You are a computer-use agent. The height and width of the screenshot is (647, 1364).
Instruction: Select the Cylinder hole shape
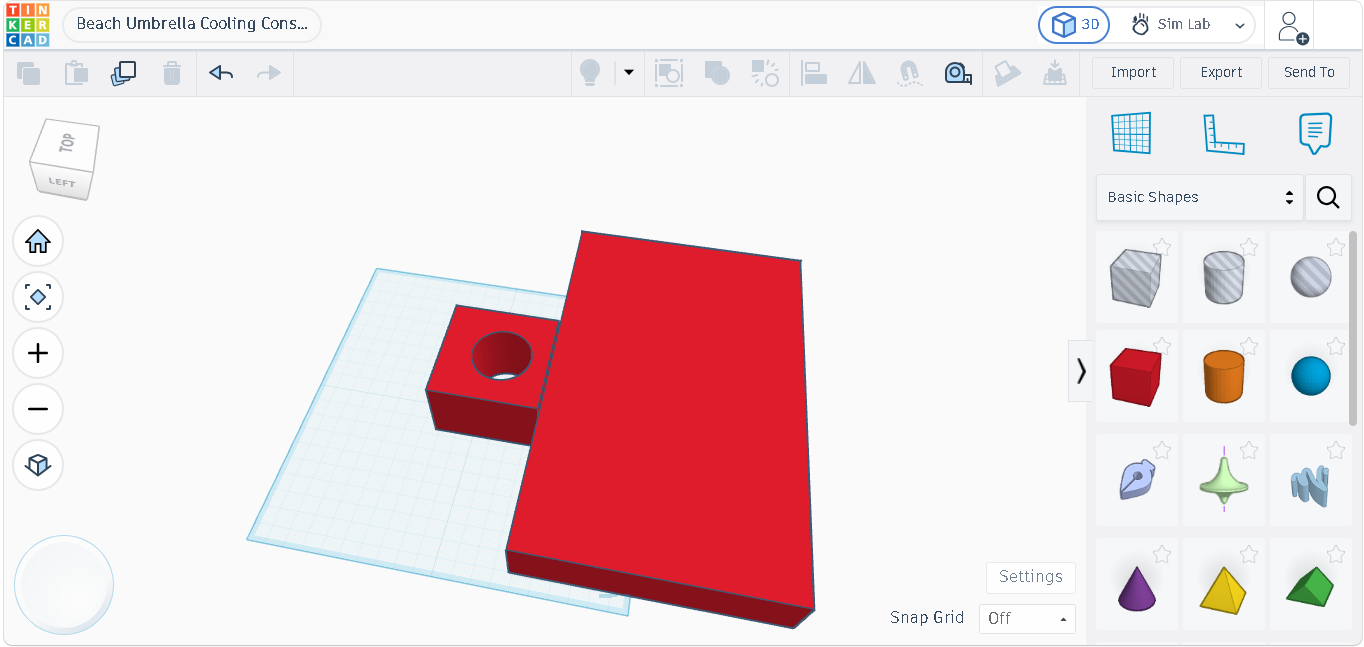click(1223, 277)
